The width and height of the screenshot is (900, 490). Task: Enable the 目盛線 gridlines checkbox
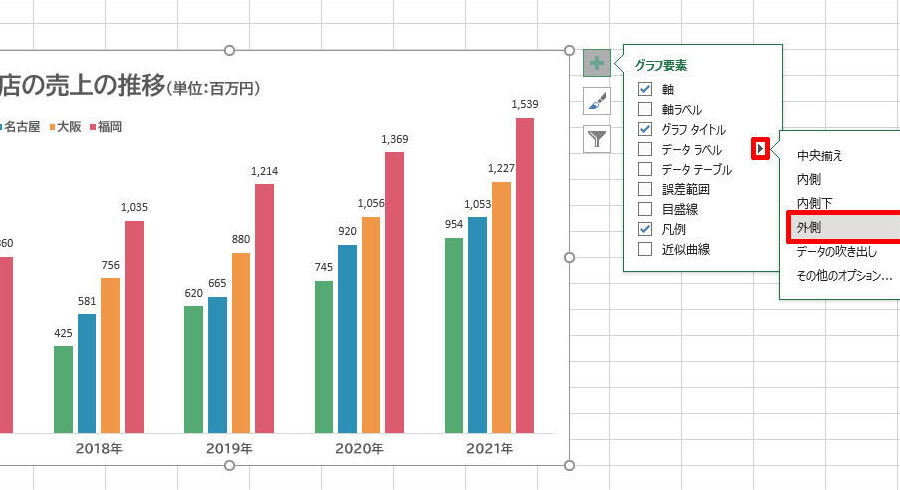pos(645,209)
